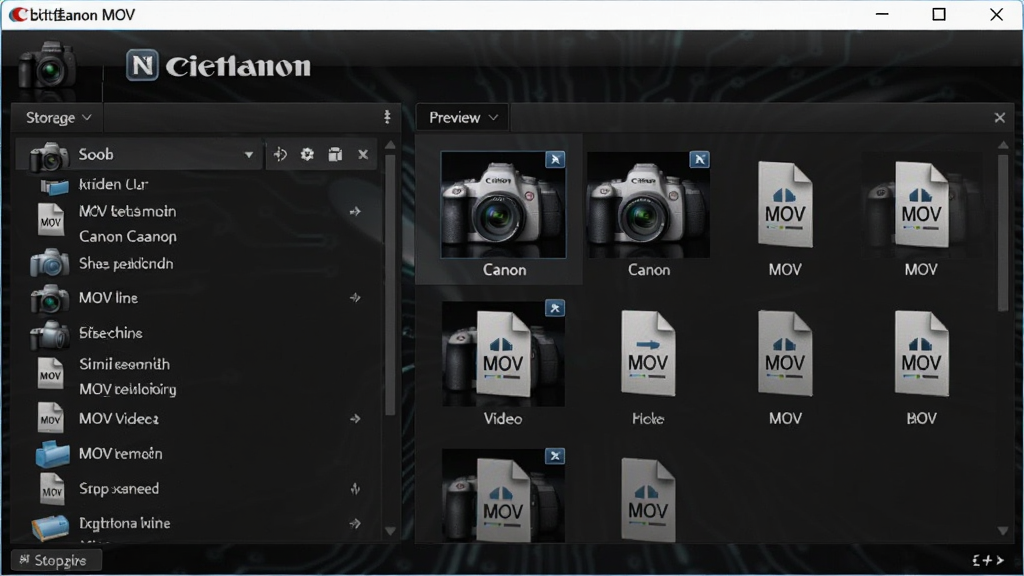Select the 'kriden Clar' folder row
Image resolution: width=1024 pixels, height=576 pixels.
196,185
